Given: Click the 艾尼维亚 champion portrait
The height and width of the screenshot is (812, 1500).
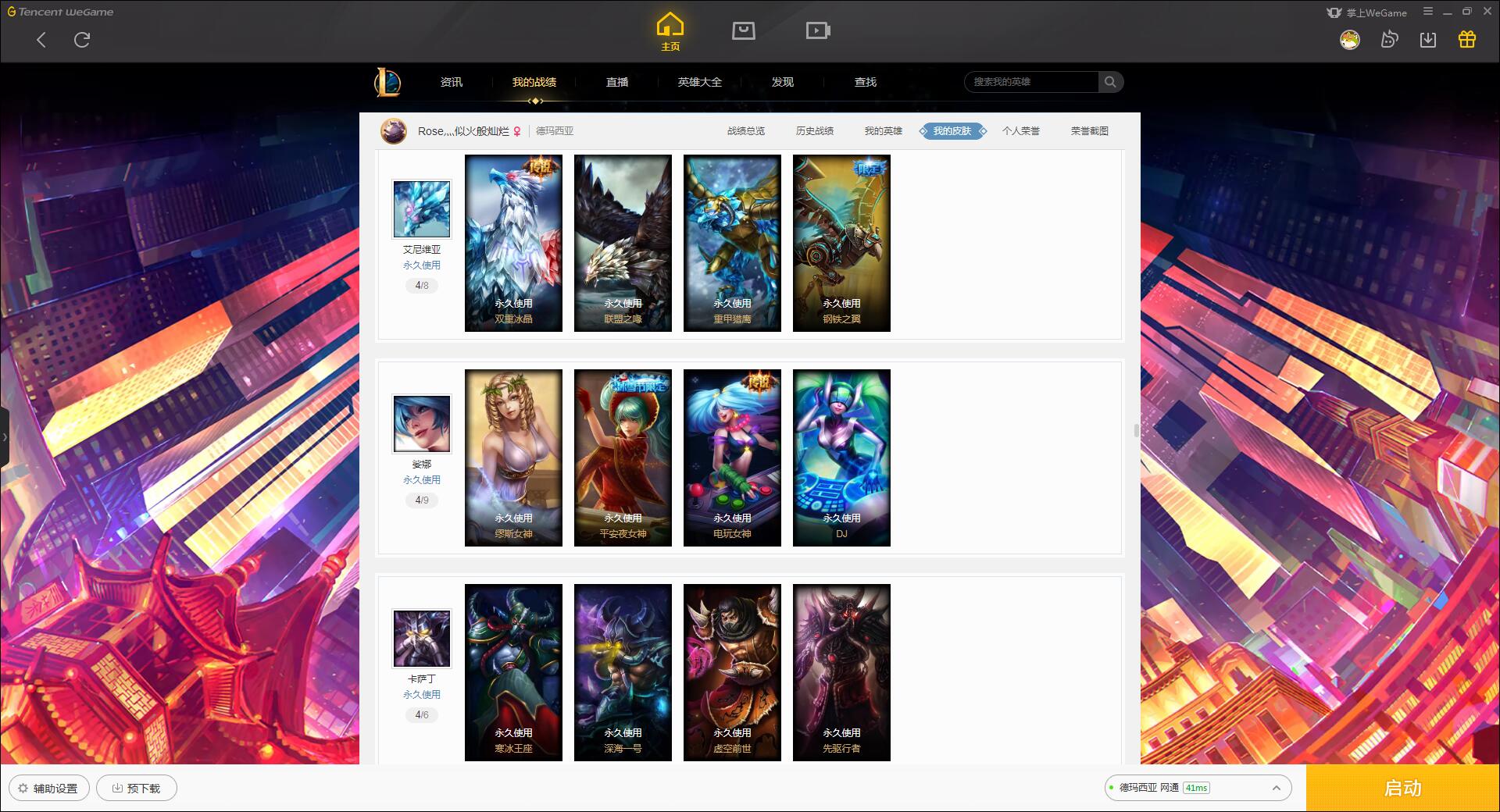Looking at the screenshot, I should (422, 209).
